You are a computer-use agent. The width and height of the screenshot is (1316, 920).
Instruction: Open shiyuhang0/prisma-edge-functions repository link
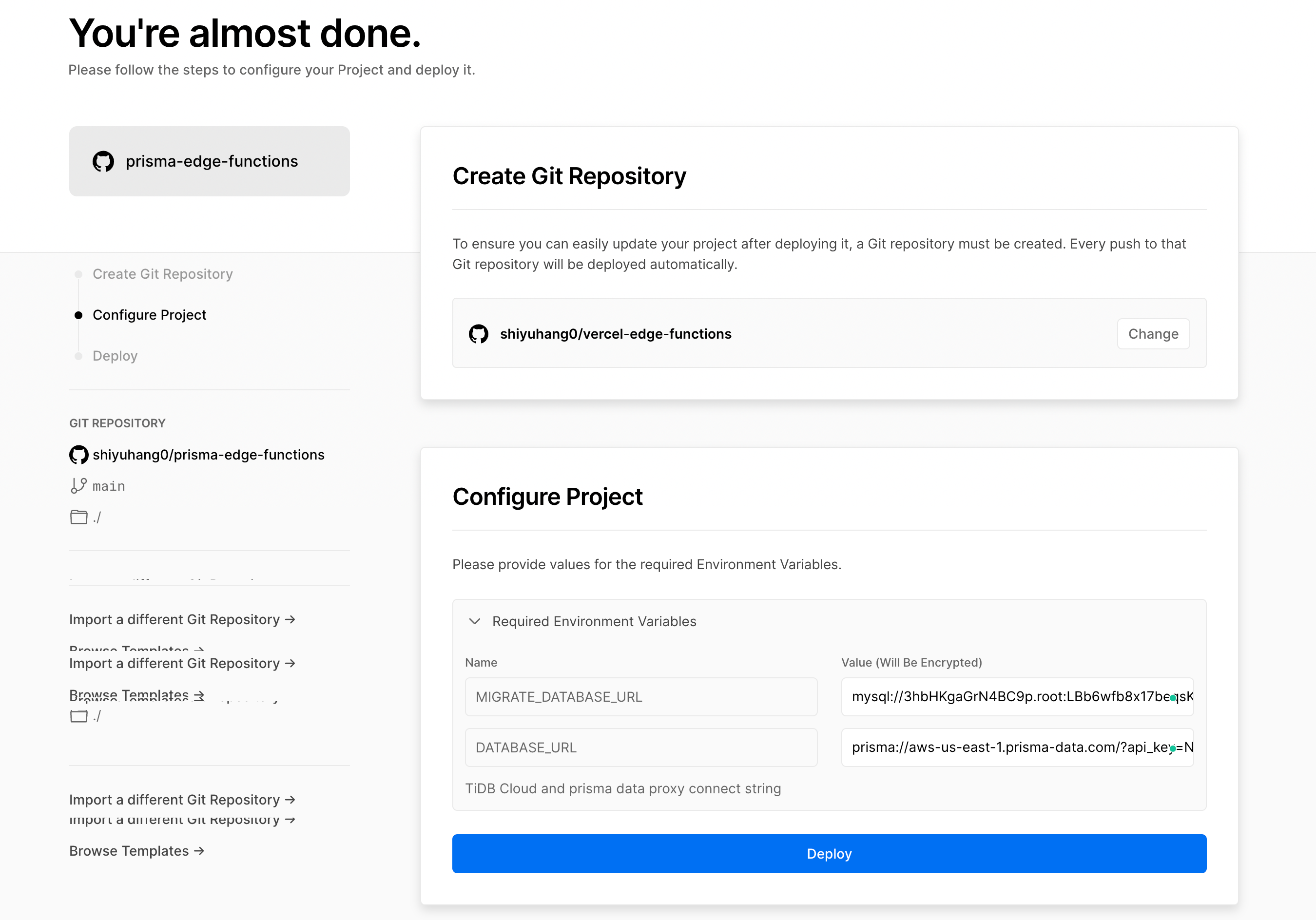[x=208, y=455]
